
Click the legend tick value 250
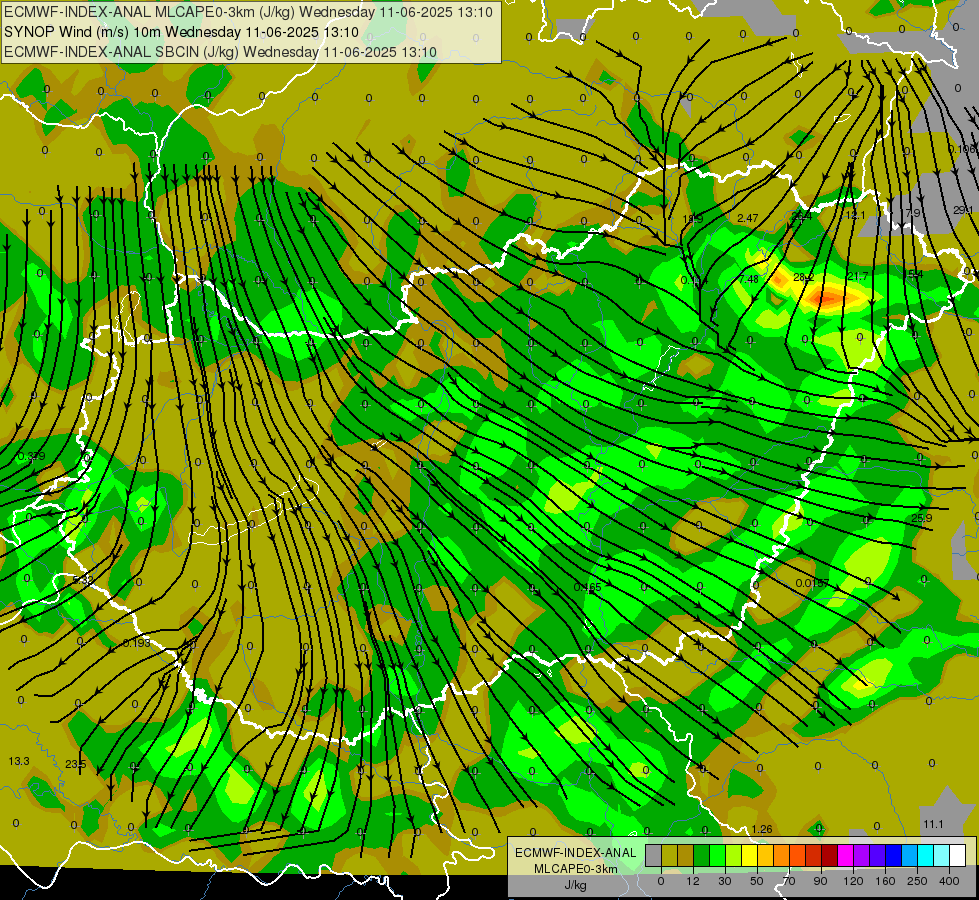coord(917,882)
